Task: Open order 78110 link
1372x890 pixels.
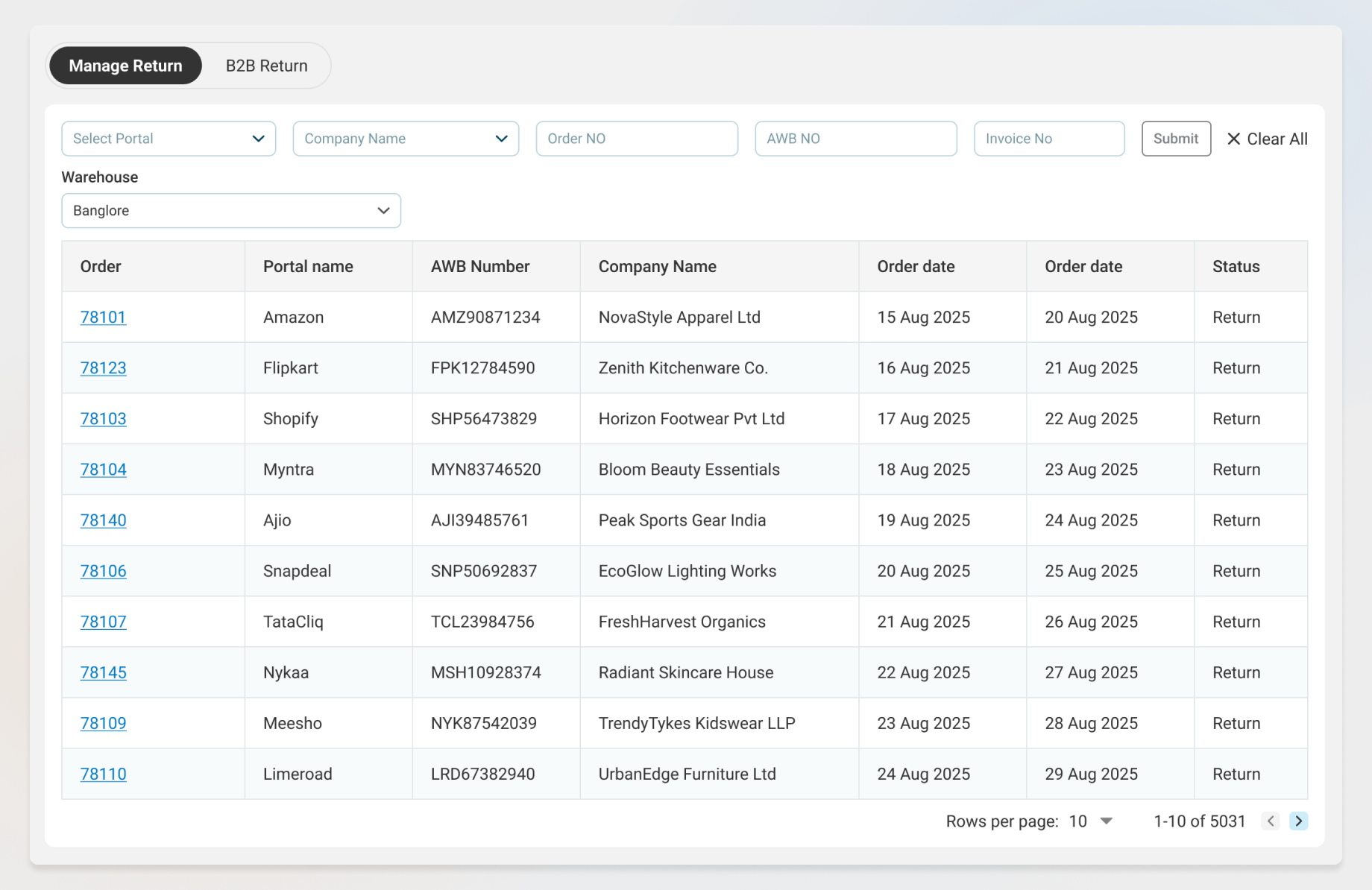Action: click(x=103, y=774)
